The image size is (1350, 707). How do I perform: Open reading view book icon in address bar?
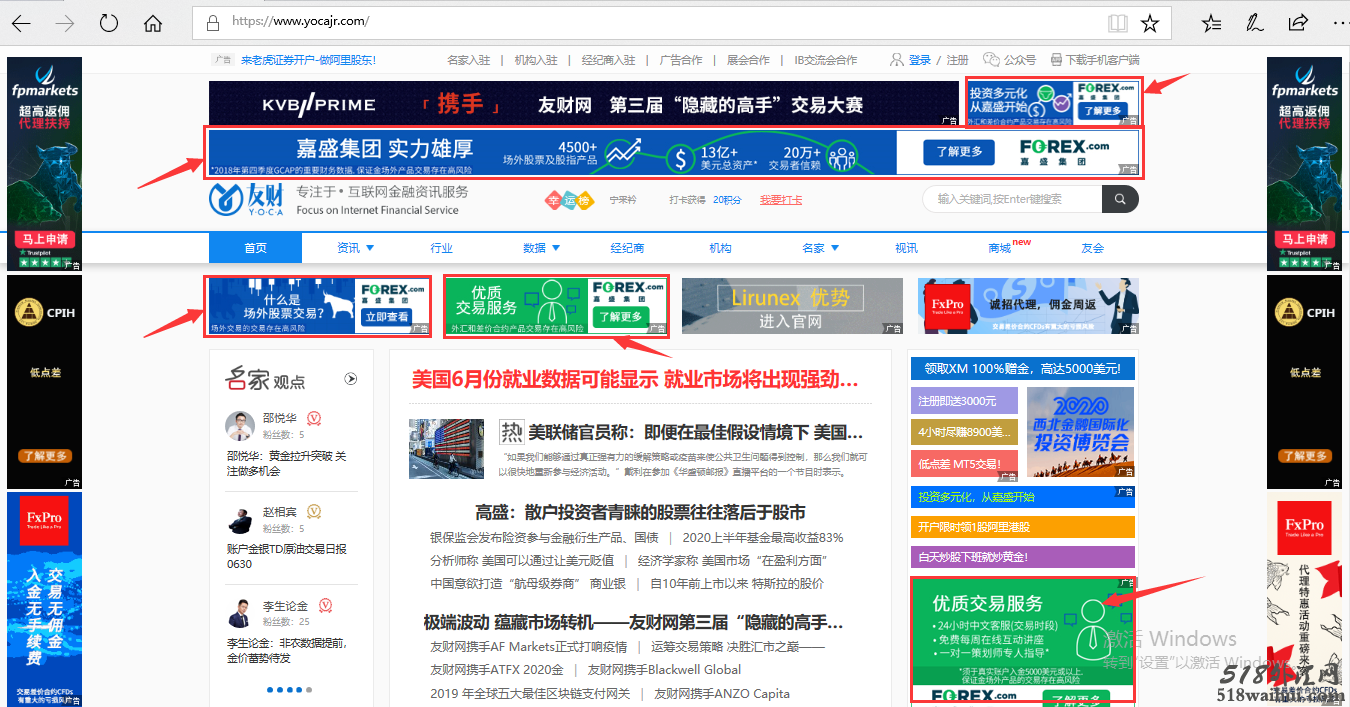click(1117, 22)
